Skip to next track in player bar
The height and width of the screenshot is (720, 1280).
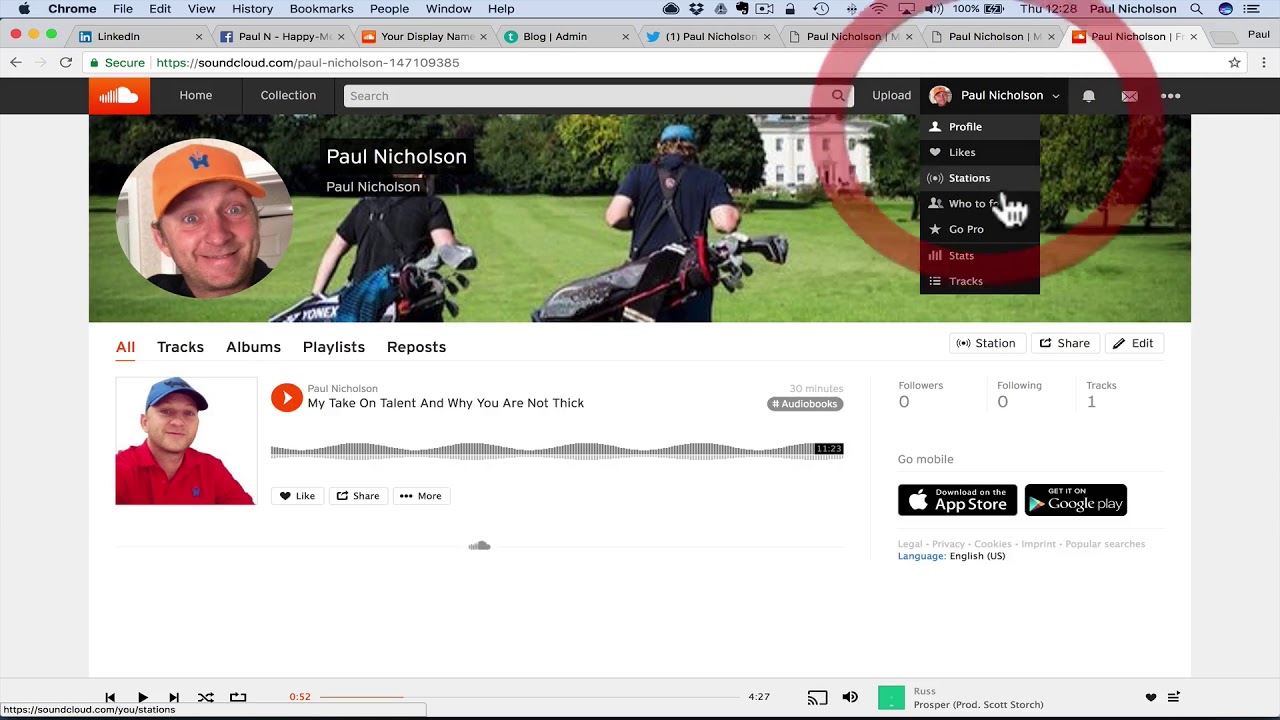click(174, 697)
